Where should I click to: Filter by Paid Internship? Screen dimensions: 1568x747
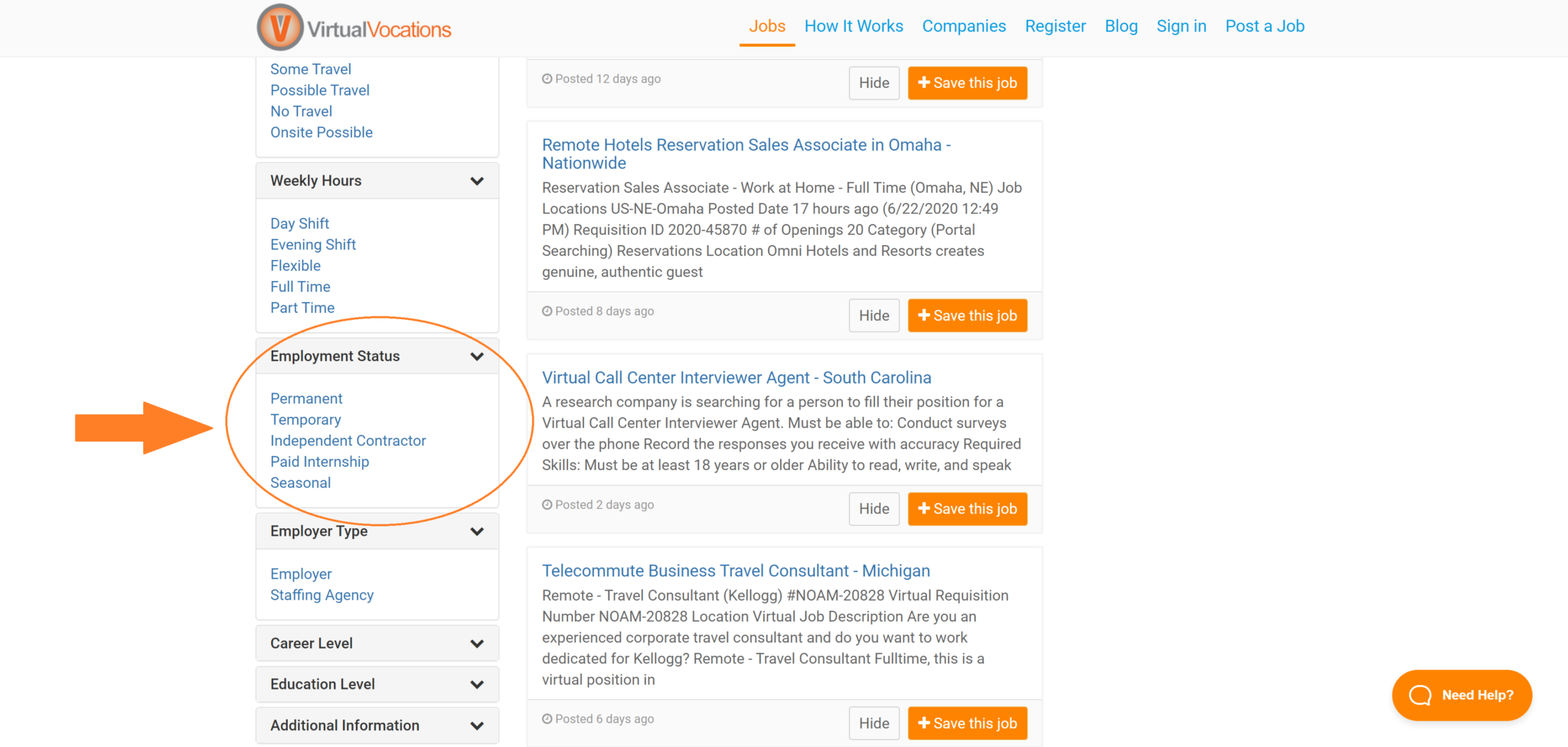(x=319, y=462)
